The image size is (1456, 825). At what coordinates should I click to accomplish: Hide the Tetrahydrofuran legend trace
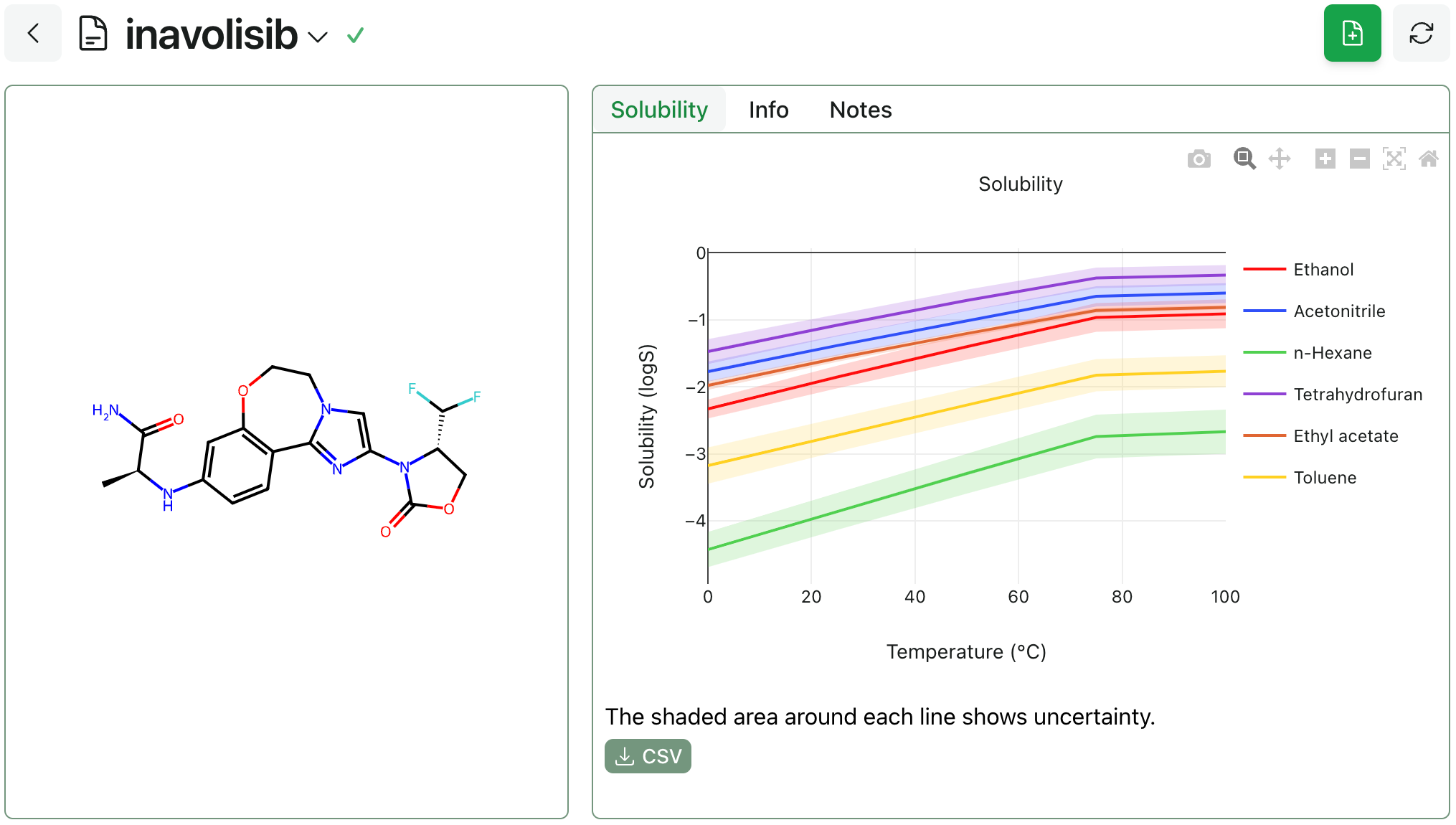[x=1357, y=395]
